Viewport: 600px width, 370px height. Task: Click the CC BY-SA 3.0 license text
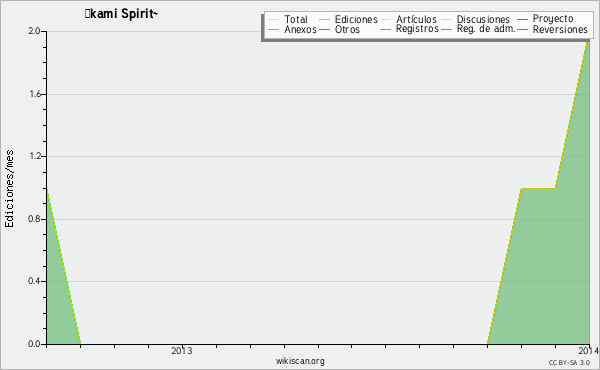pos(569,363)
